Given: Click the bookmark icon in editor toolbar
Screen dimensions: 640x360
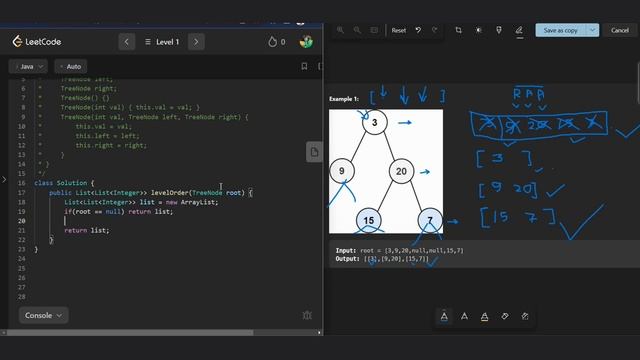Looking at the screenshot, I should pyautogui.click(x=304, y=66).
